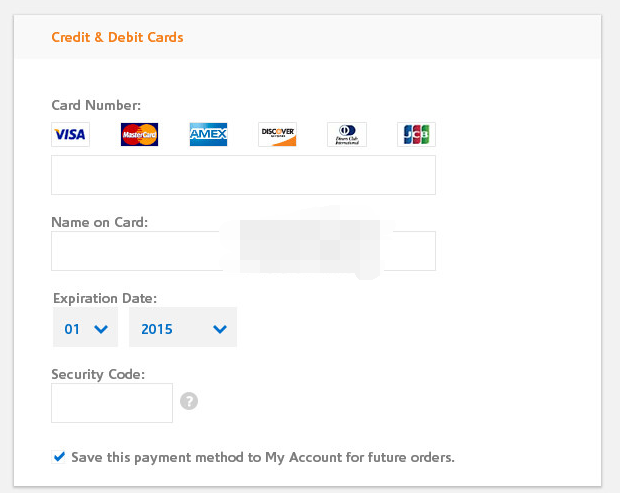The width and height of the screenshot is (620, 493).
Task: Uncheck Save this payment method checkbox
Action: (x=59, y=457)
